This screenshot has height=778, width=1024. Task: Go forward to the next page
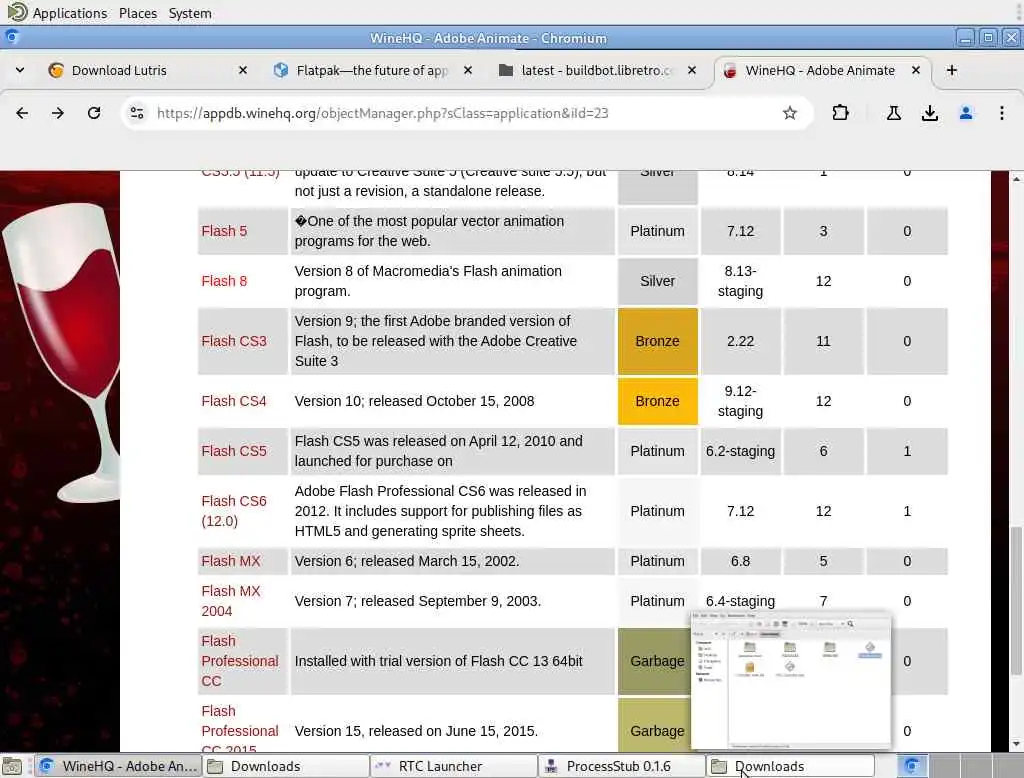coord(58,113)
